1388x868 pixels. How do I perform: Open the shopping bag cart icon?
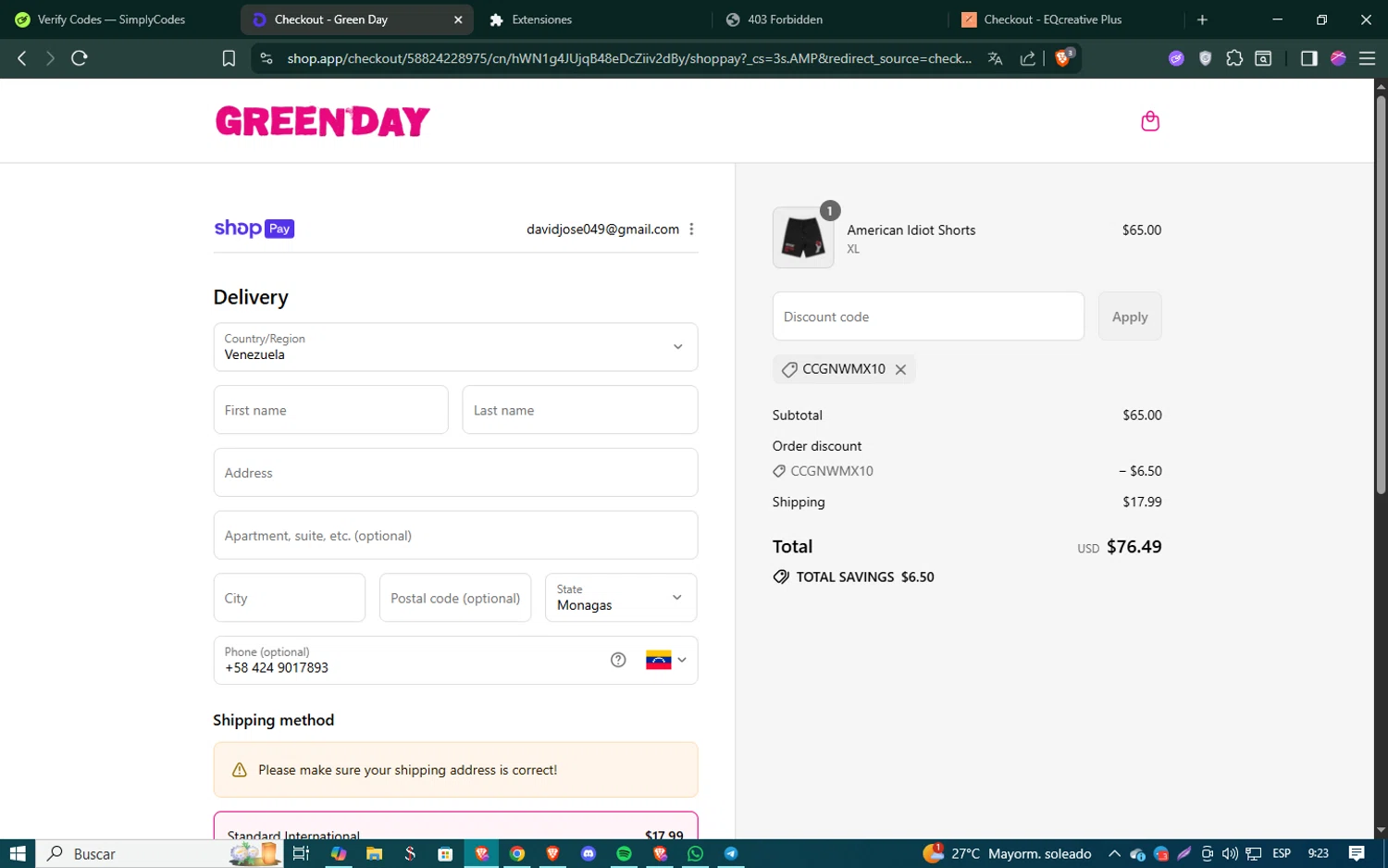[1150, 121]
